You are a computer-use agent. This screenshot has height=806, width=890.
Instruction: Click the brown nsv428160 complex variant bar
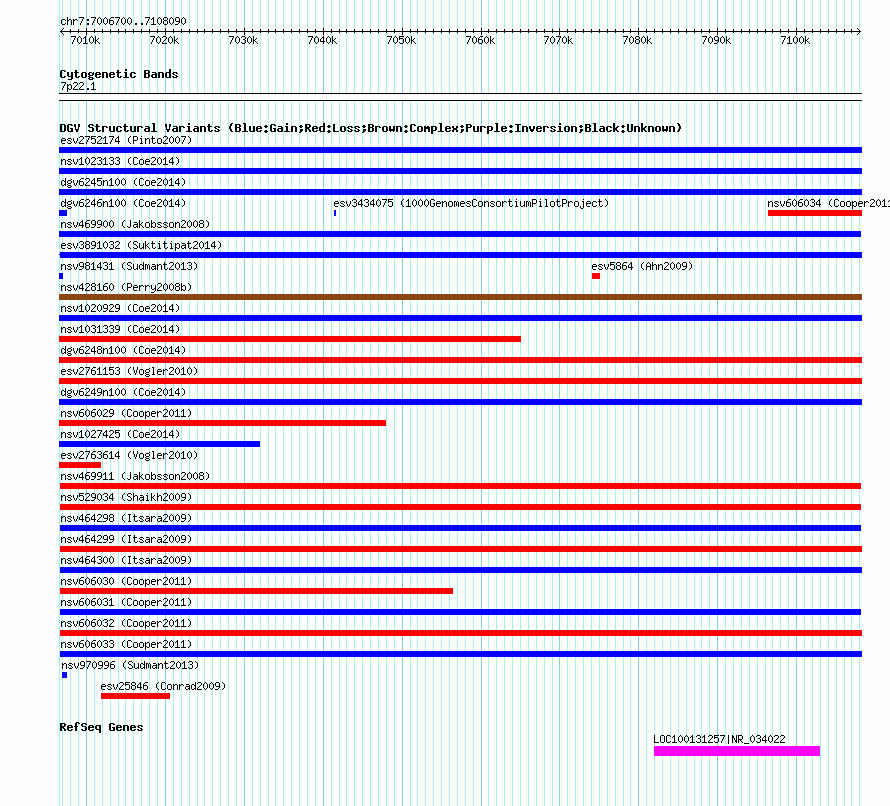coord(460,297)
